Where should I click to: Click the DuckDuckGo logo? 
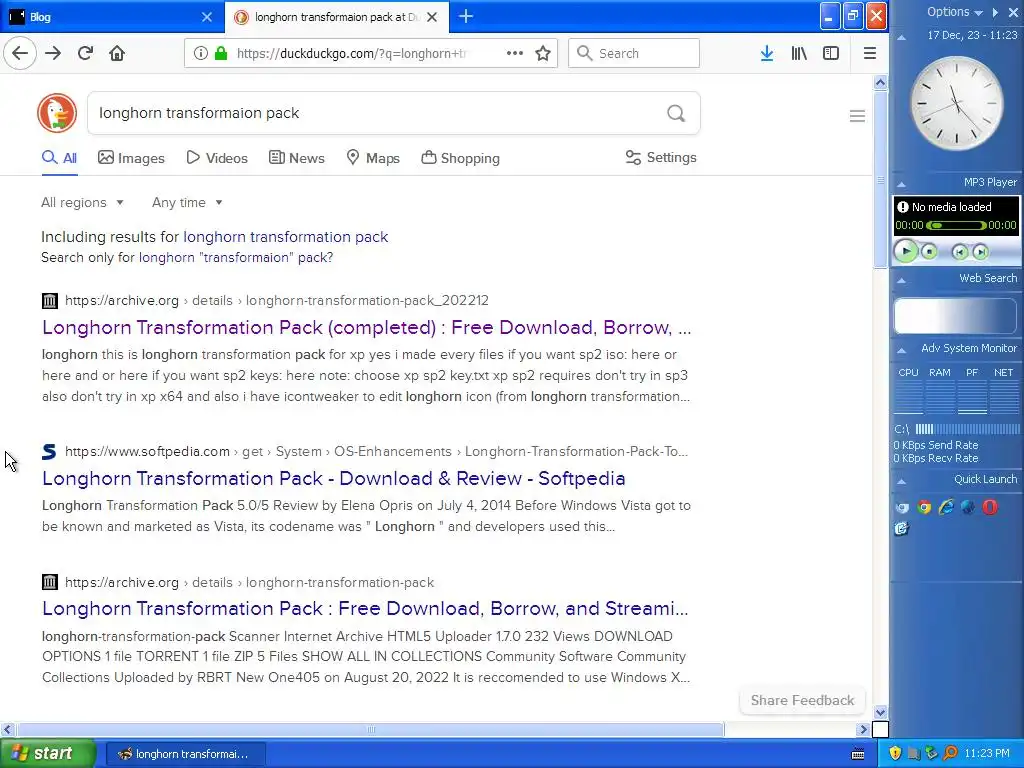[x=57, y=113]
